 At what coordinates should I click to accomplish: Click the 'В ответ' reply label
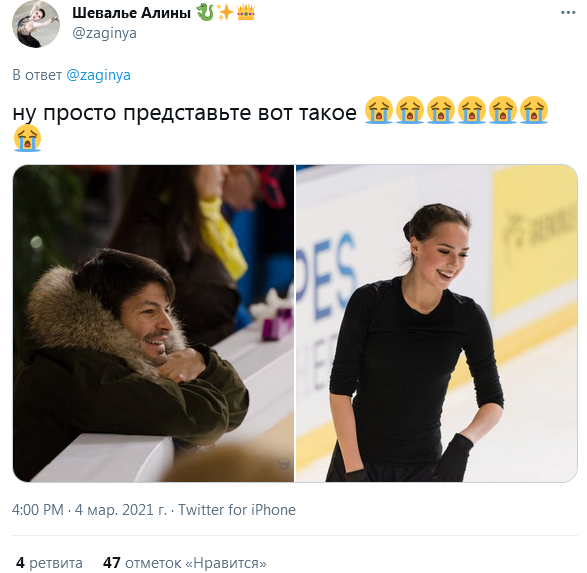[37, 75]
